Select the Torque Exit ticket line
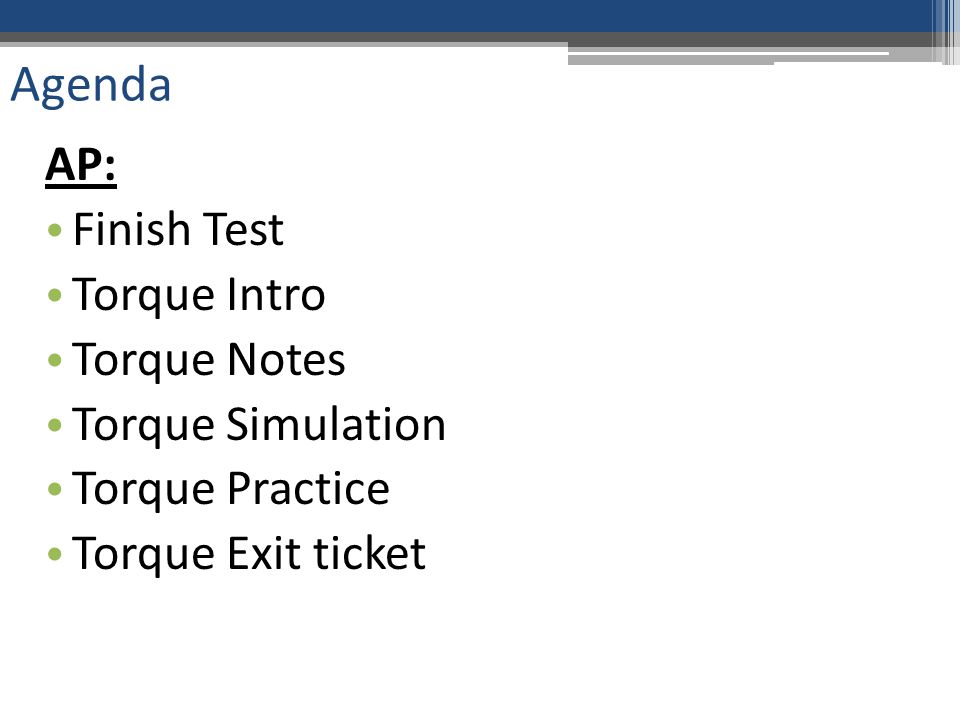Viewport: 960px width, 720px height. click(x=249, y=554)
